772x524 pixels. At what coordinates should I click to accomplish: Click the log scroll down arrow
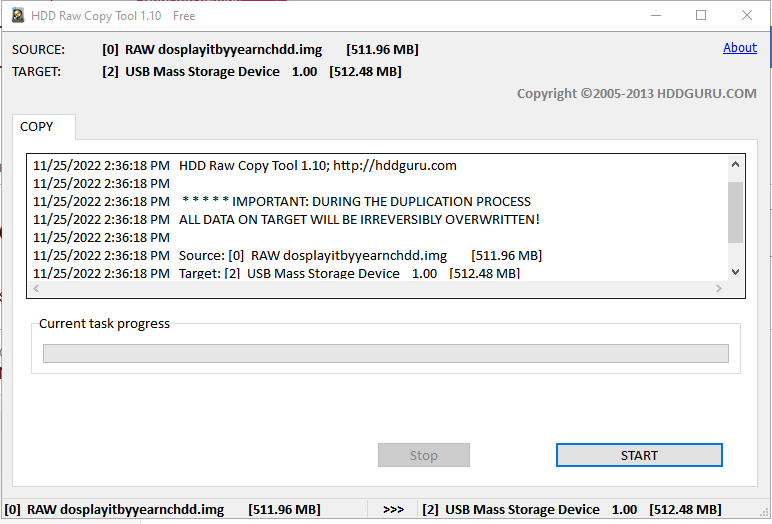pyautogui.click(x=735, y=272)
